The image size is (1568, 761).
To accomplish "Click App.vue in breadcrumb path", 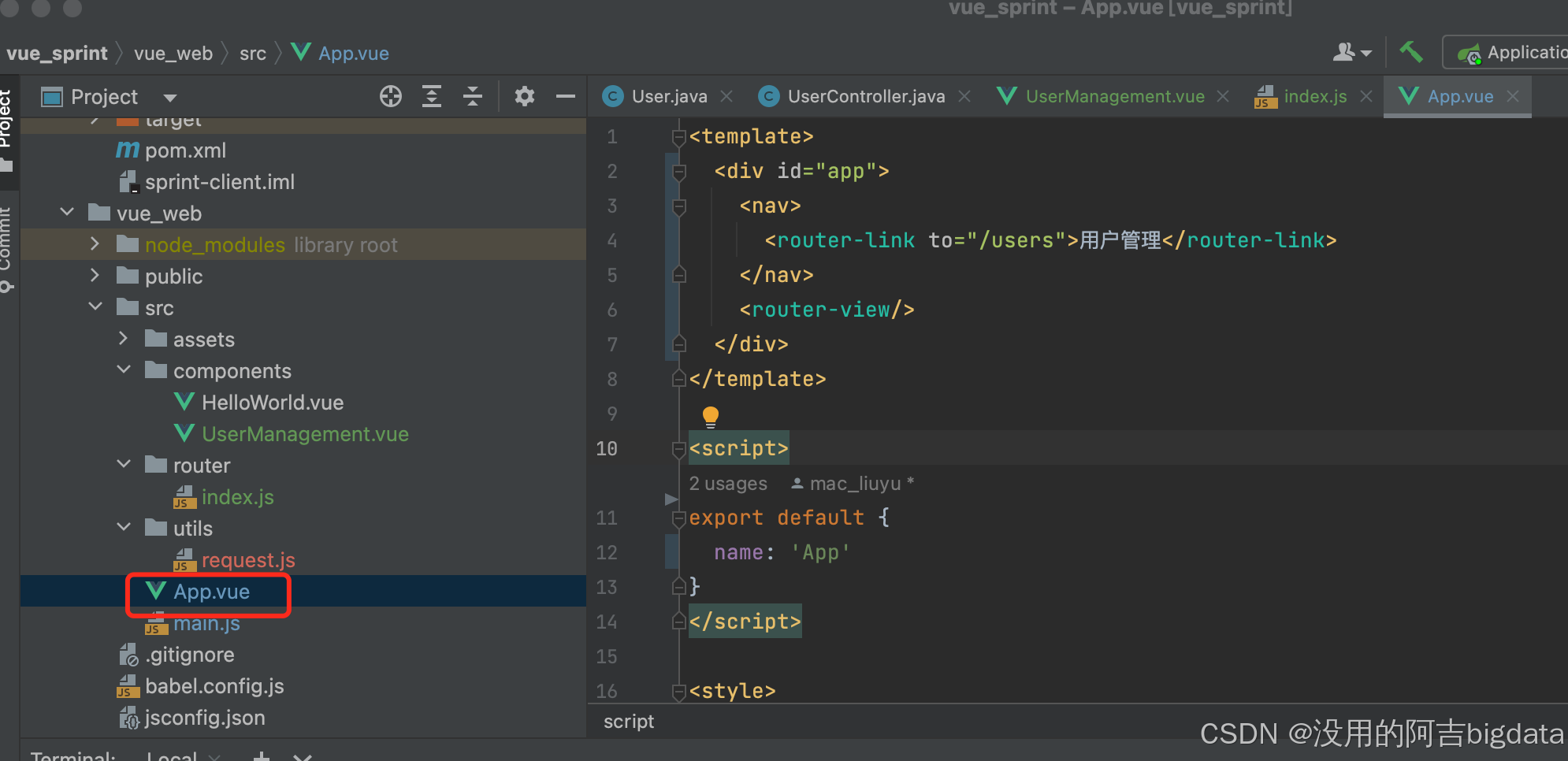I will pos(353,53).
